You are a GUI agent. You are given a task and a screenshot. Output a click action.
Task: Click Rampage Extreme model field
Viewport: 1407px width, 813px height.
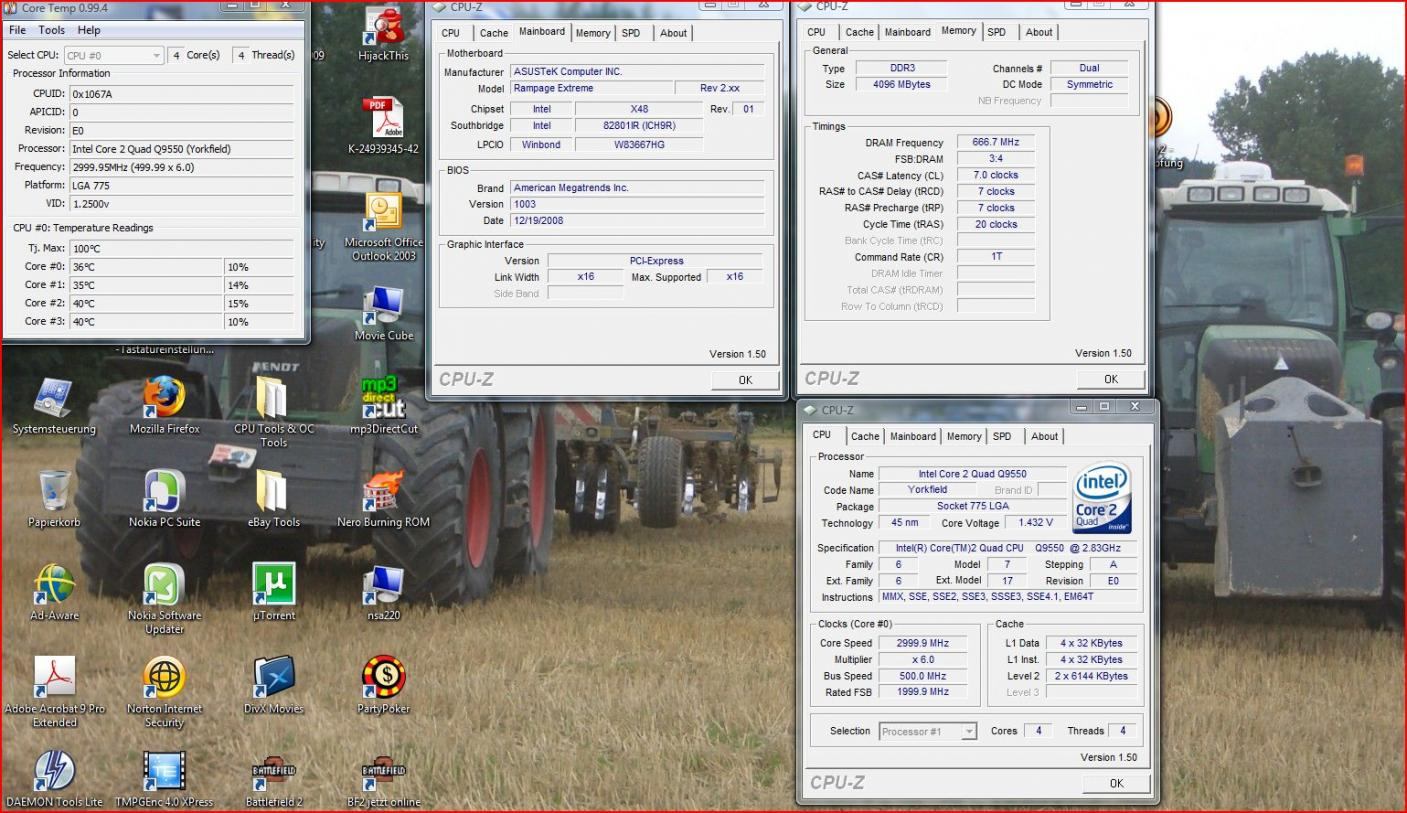tap(591, 89)
